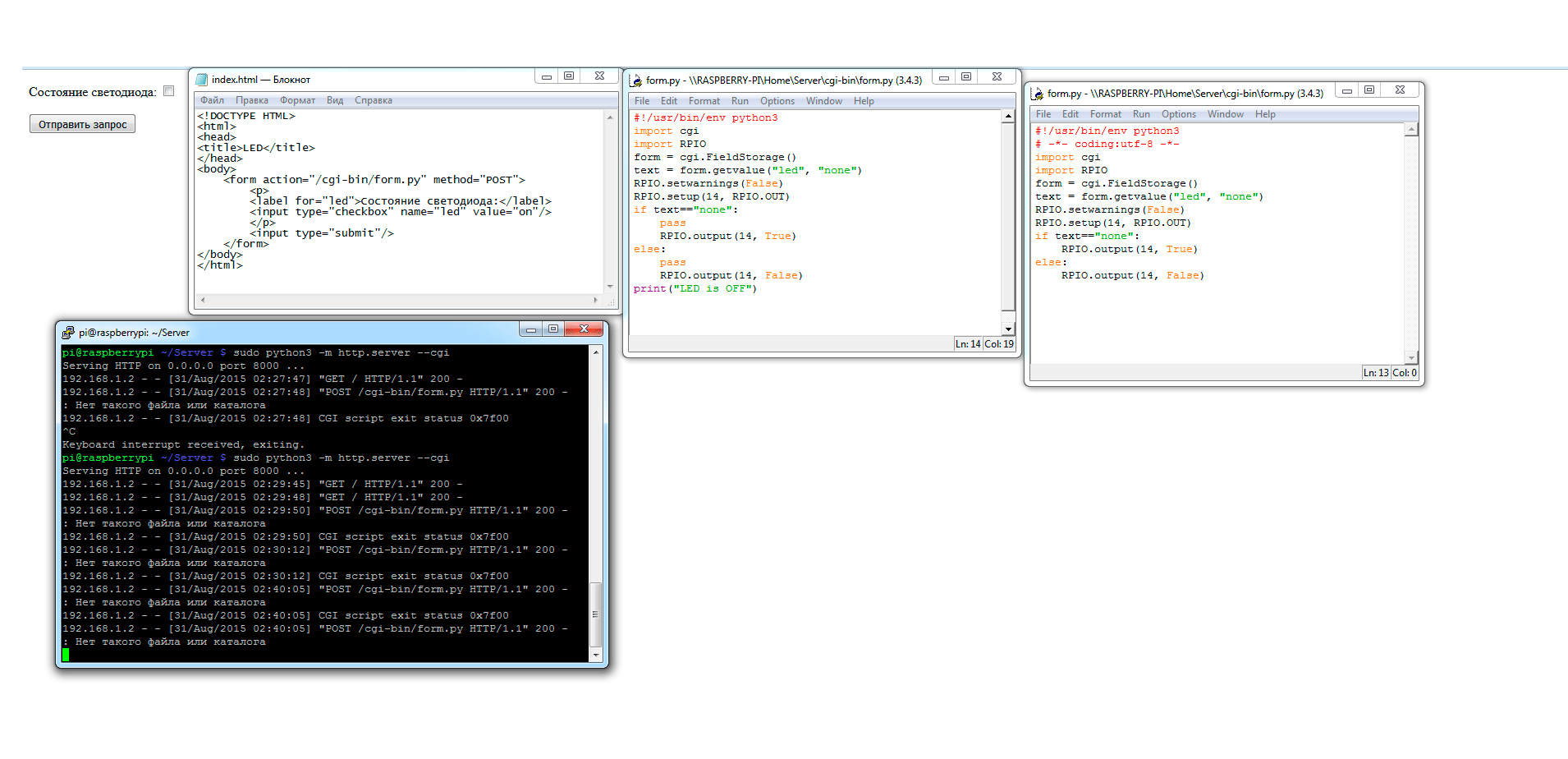Close the index.html Notepad window
This screenshot has width=1568, height=759.
pos(599,76)
